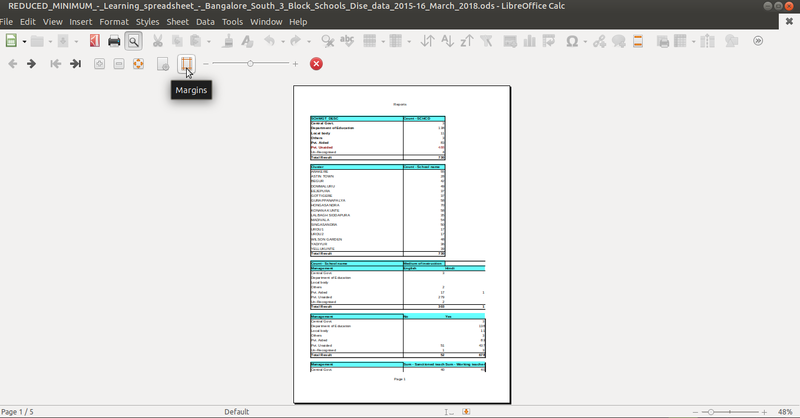Click the AutoFilter funnel icon
800x418 pixels.
(486, 41)
